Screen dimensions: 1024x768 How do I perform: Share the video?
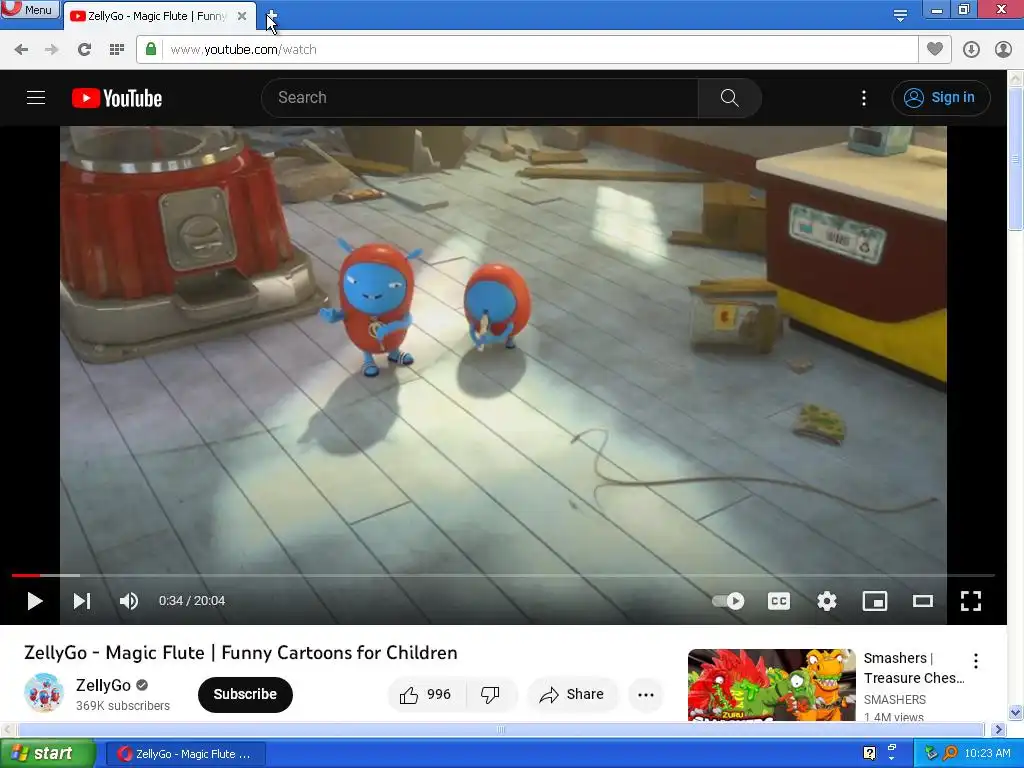[x=571, y=694]
